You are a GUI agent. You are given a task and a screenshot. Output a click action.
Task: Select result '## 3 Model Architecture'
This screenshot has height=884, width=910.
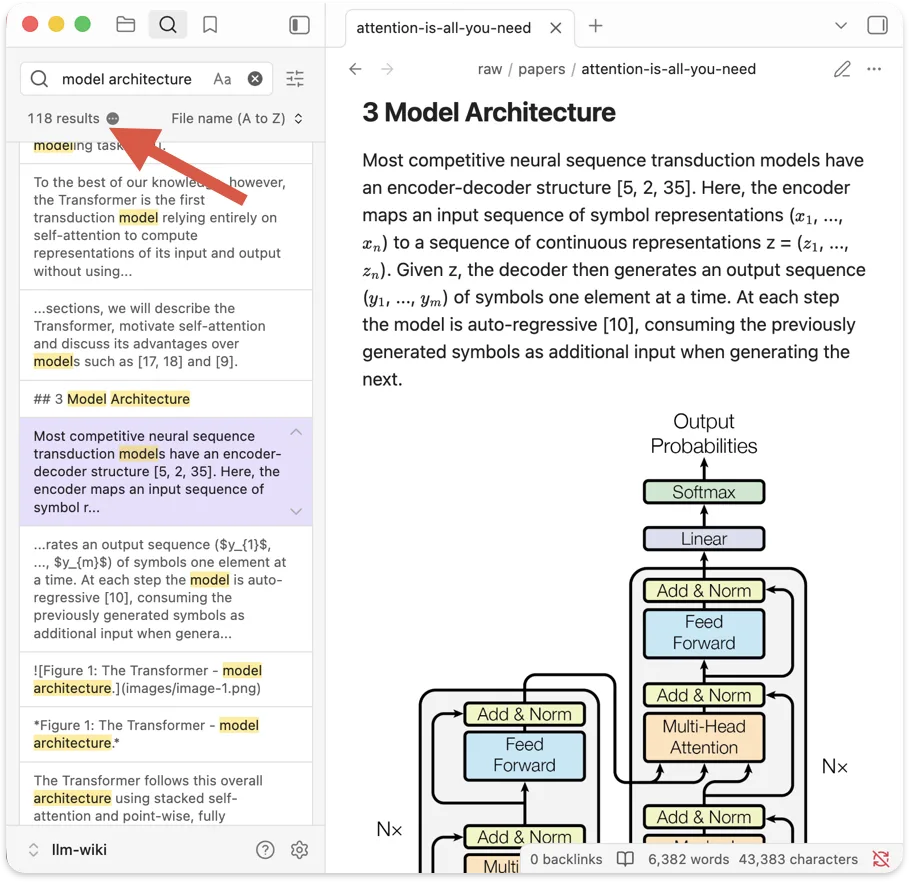coord(166,399)
